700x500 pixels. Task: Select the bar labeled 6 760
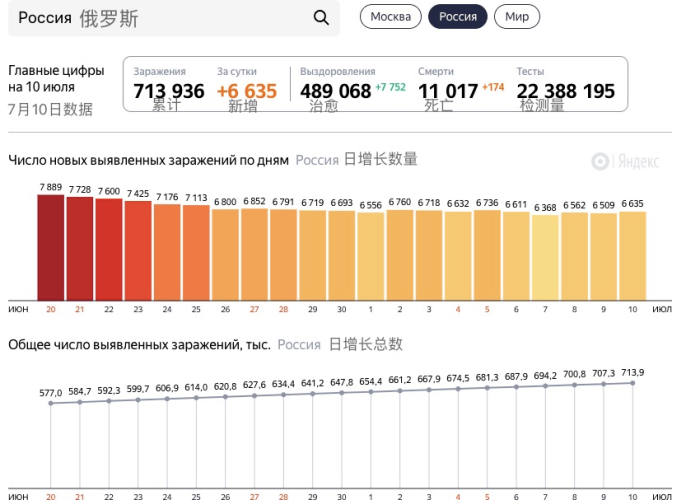400,255
